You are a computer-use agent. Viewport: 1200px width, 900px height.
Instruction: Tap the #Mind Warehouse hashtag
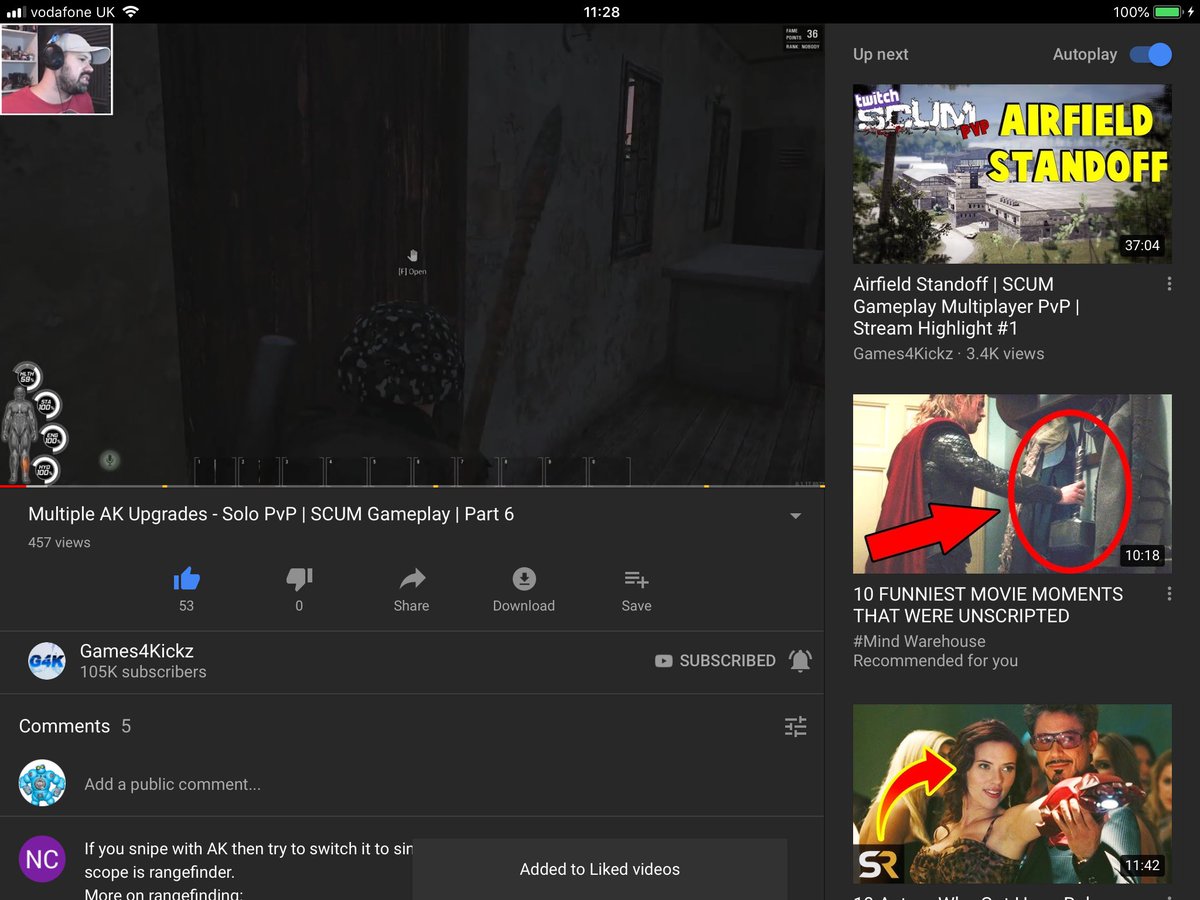(x=919, y=641)
